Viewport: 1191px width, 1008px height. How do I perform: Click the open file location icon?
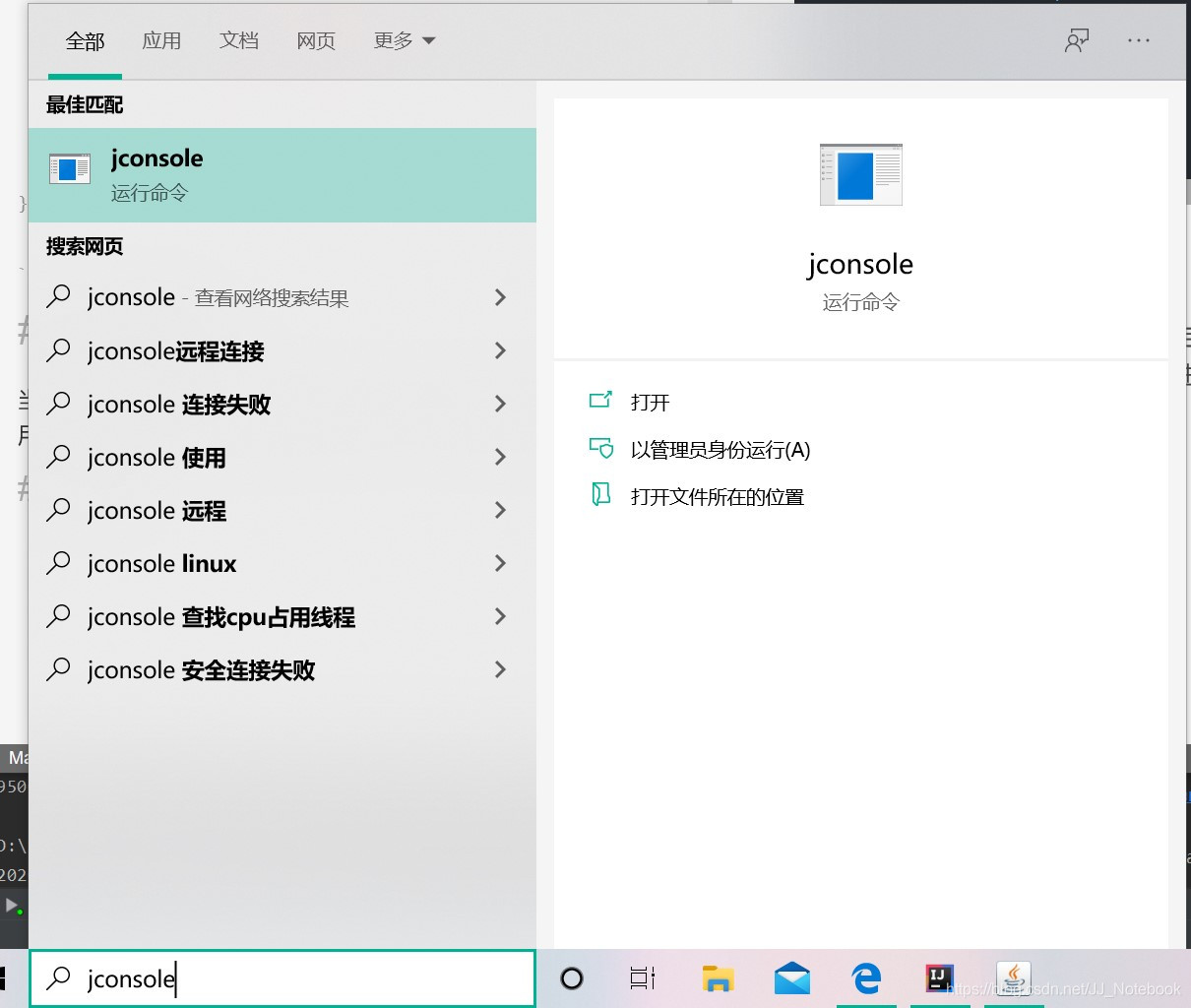[x=600, y=495]
